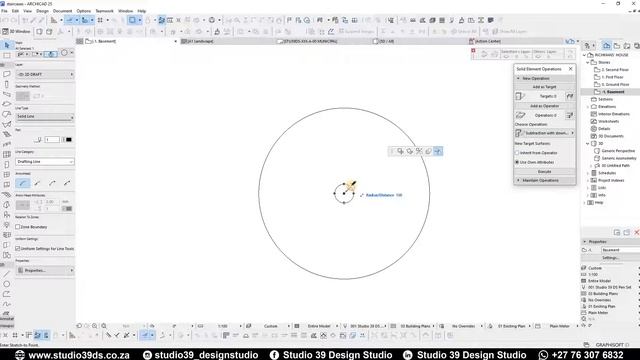
Task: Open the Design menu
Action: pos(42,11)
